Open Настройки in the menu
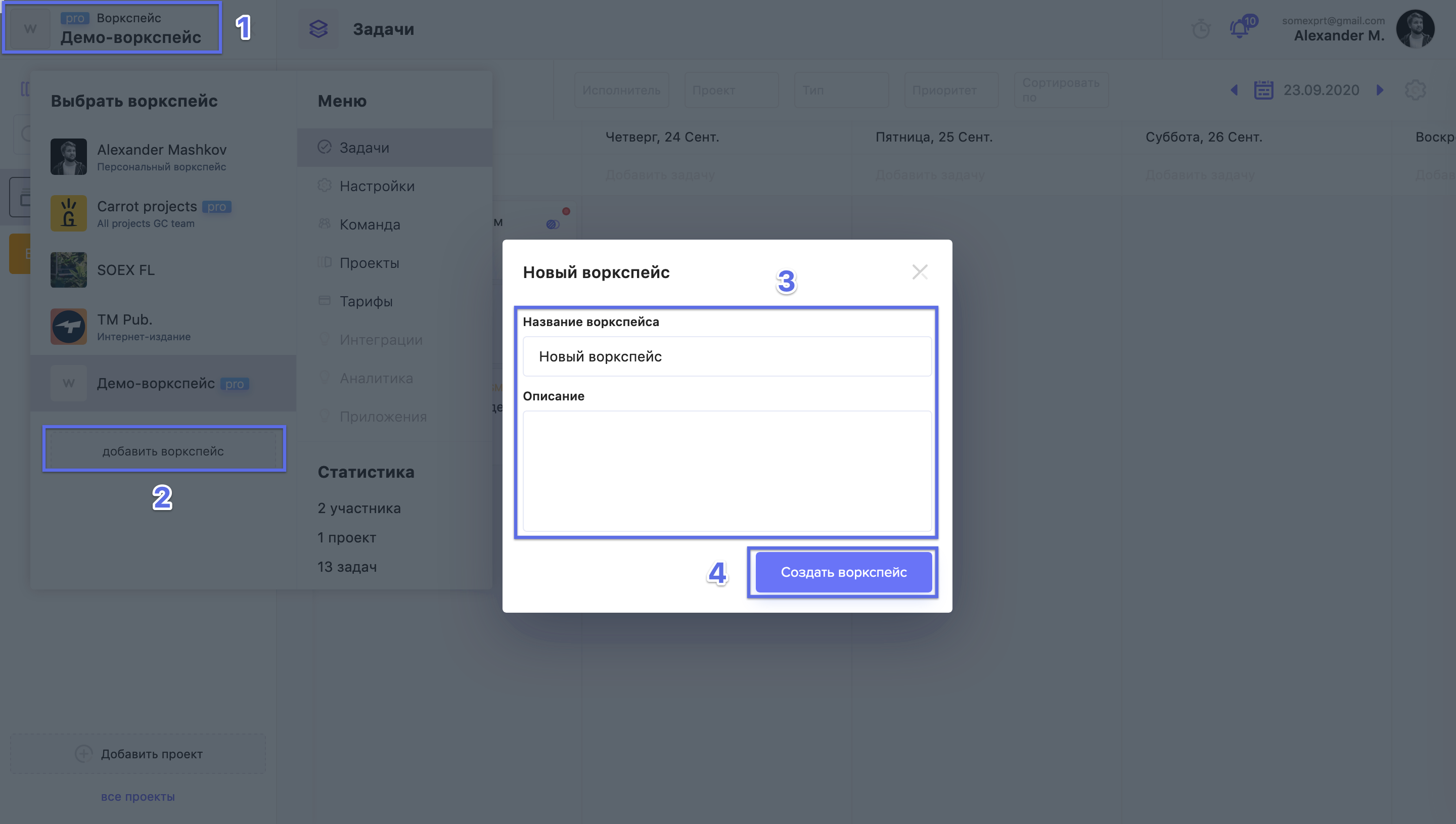 point(394,186)
